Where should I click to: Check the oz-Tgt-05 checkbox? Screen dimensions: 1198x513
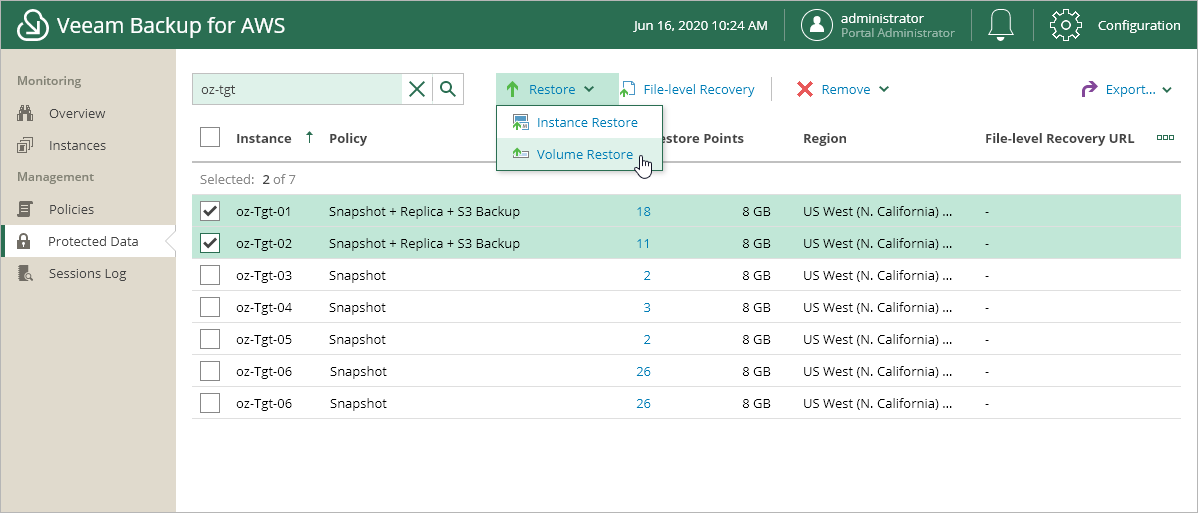click(209, 339)
